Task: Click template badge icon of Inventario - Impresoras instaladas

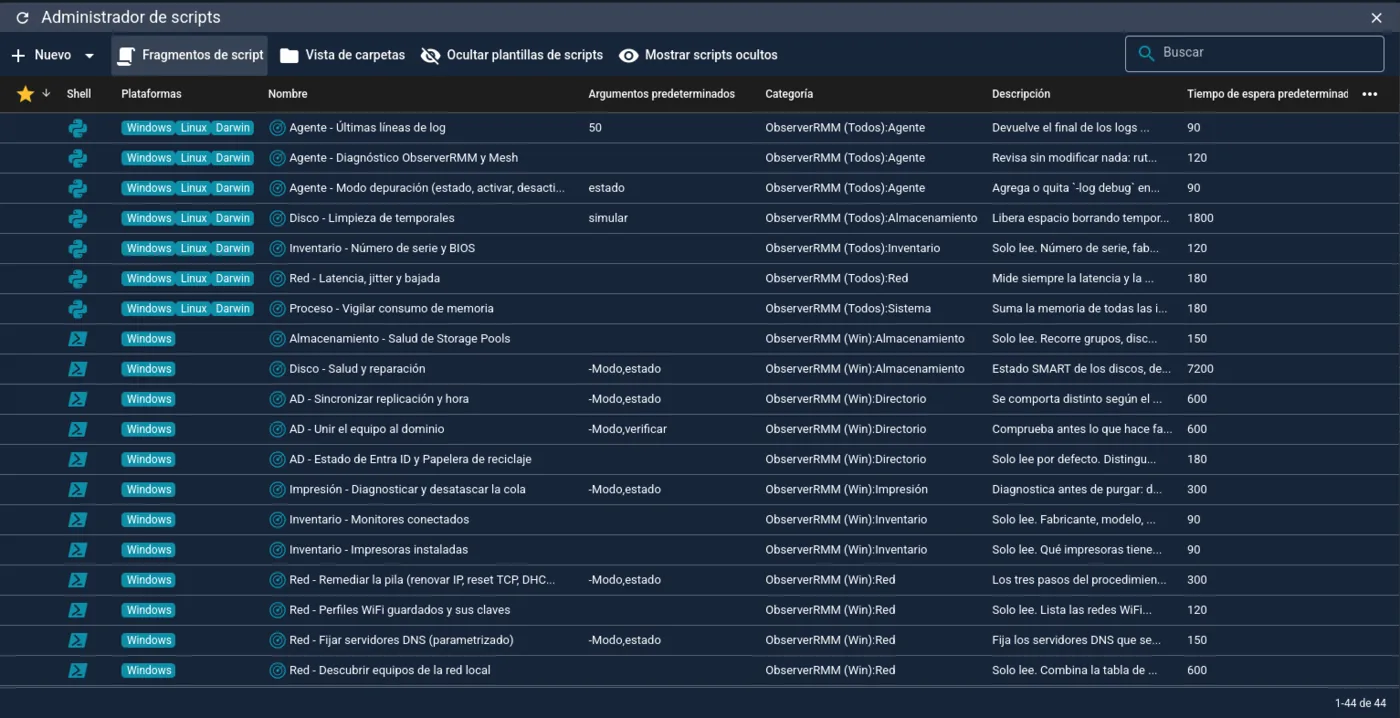Action: coord(278,550)
